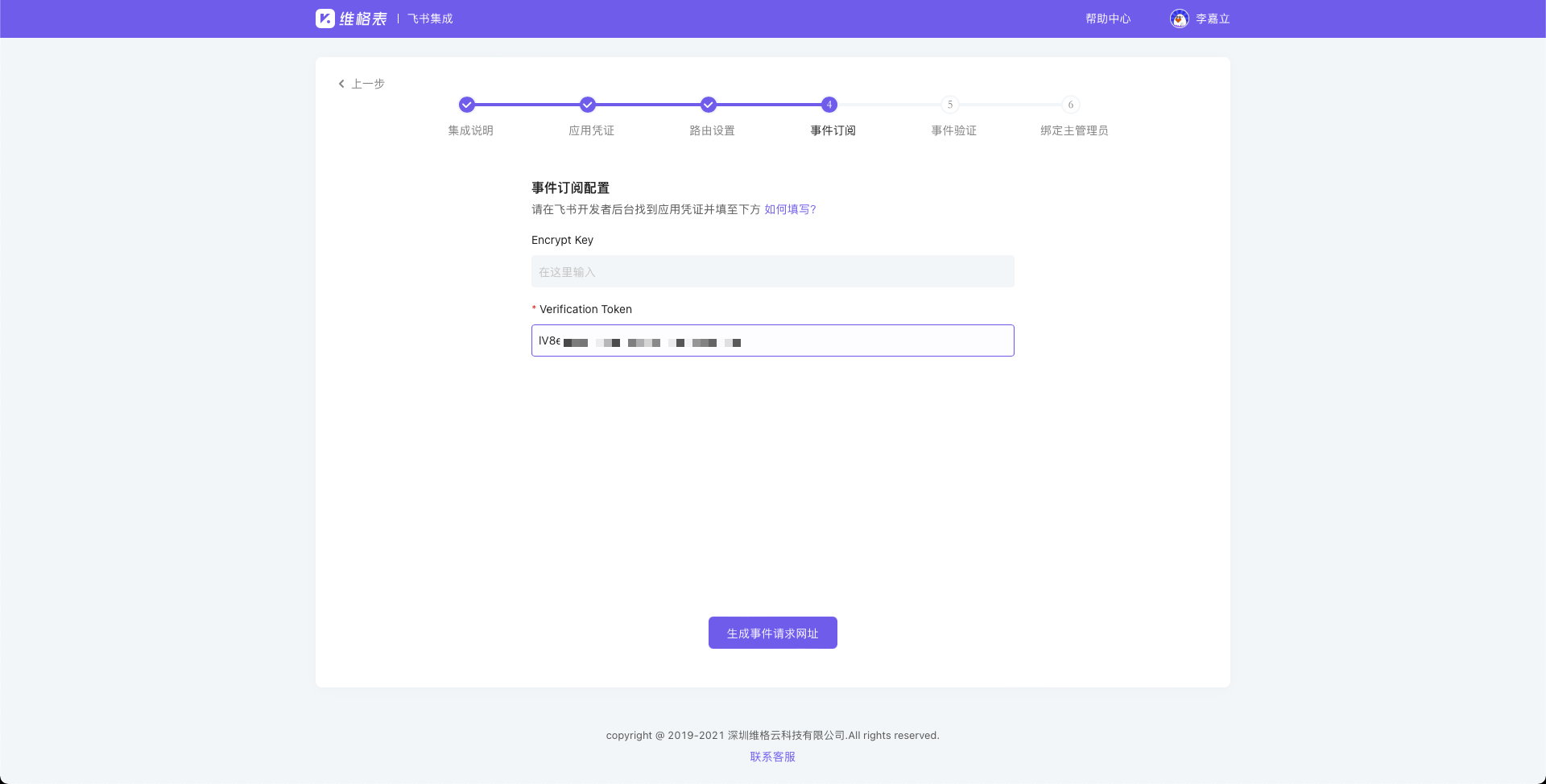Viewport: 1546px width, 784px height.
Task: Select the step 4 circle 事件订阅
Action: pyautogui.click(x=829, y=105)
